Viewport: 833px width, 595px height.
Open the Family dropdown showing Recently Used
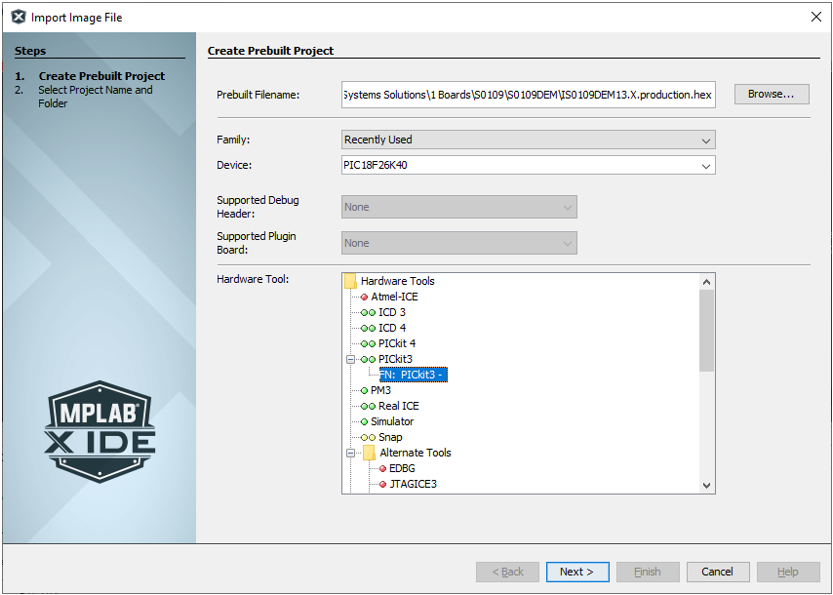528,140
